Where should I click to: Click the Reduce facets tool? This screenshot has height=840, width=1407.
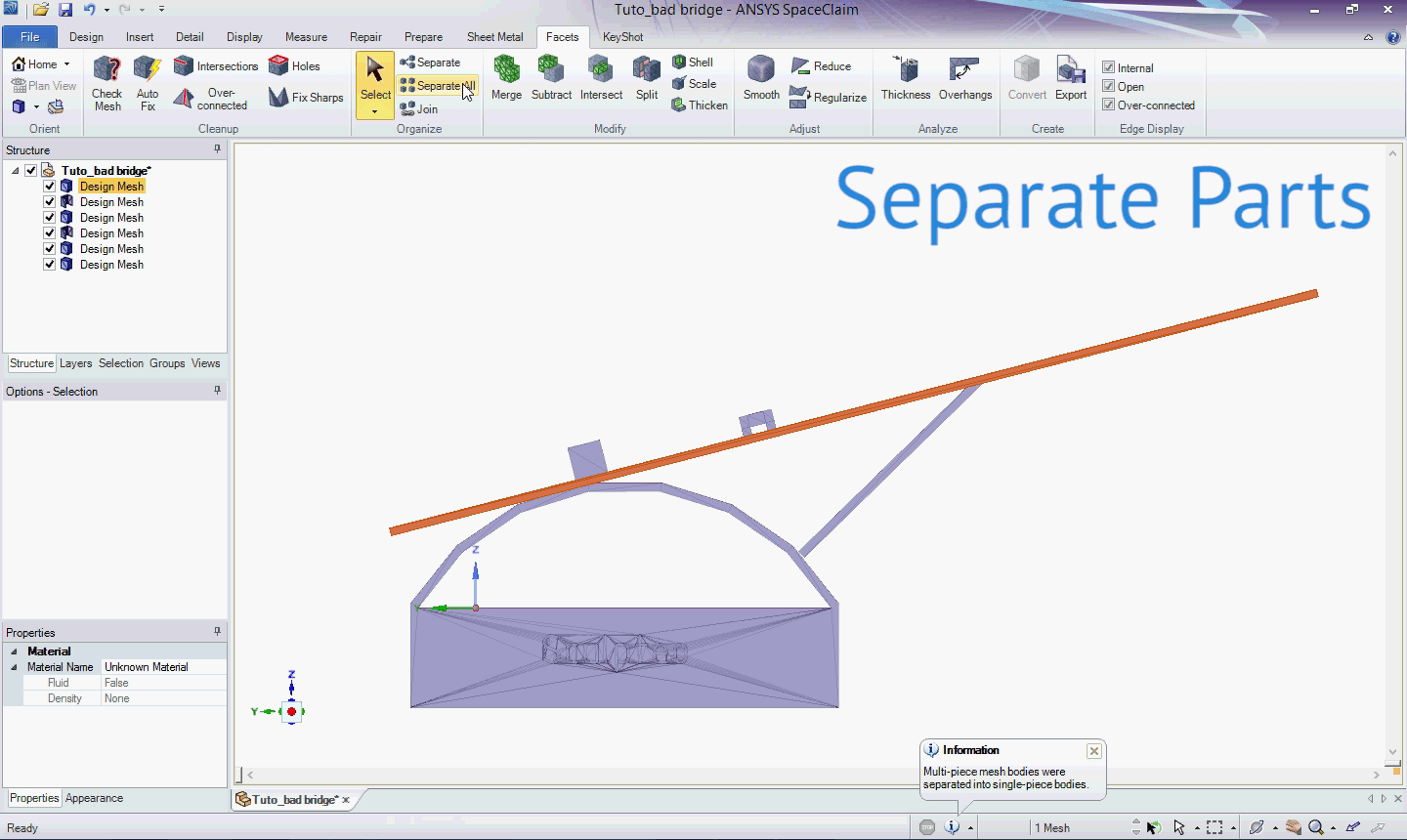(821, 65)
